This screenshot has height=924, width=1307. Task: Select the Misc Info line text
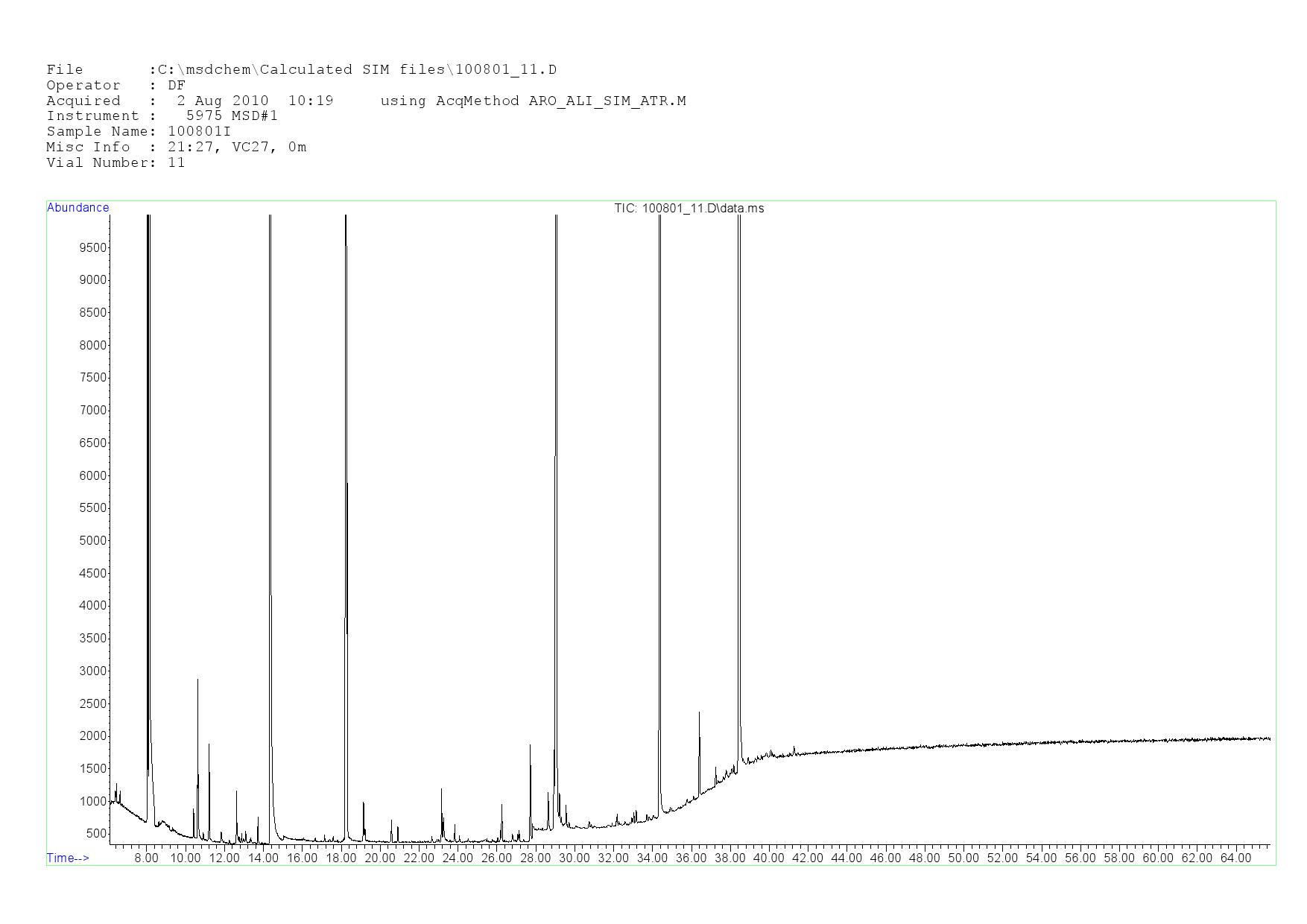pos(176,148)
